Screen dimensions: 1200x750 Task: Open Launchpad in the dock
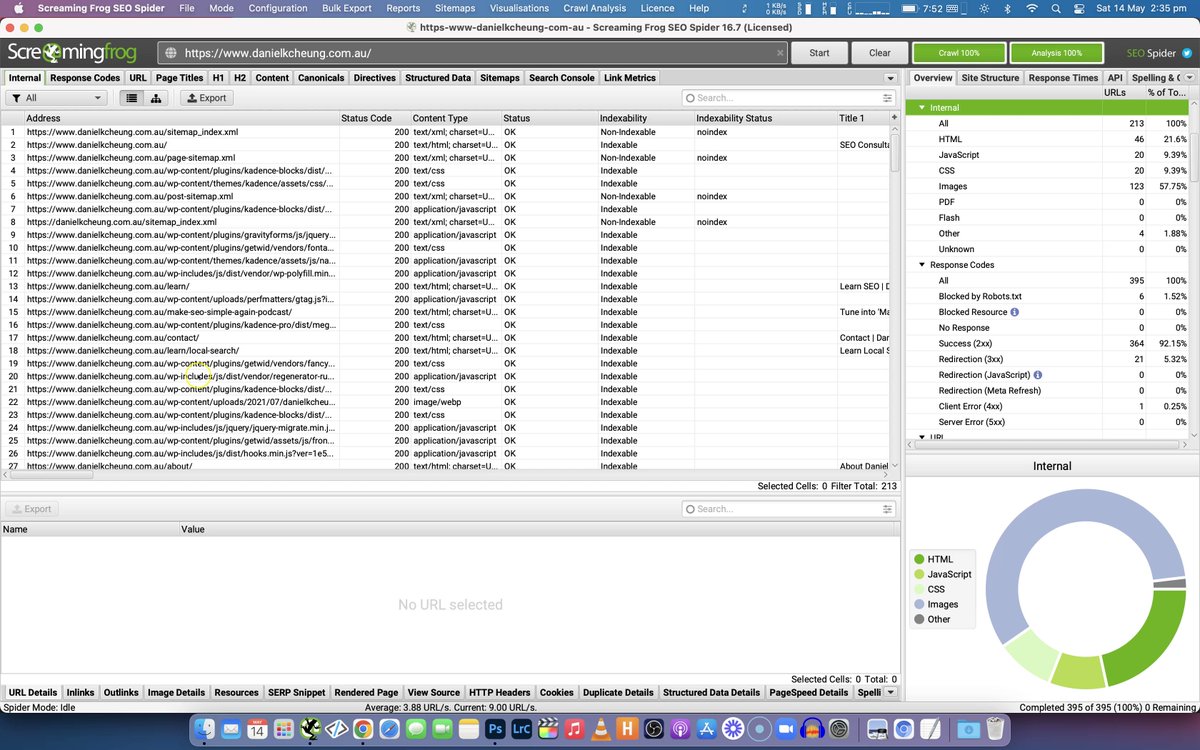[283, 729]
